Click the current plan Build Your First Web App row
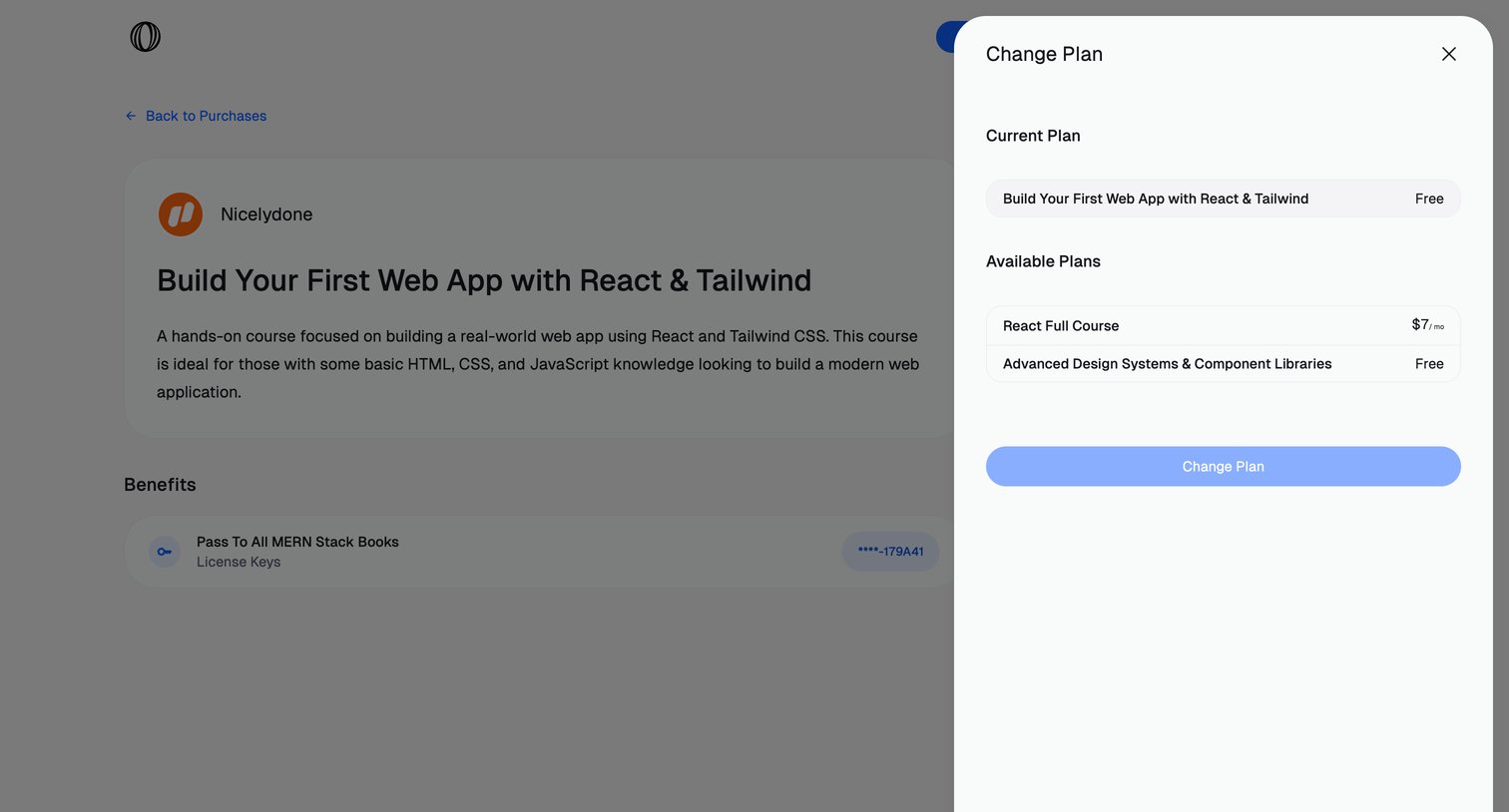Viewport: 1509px width, 812px height. 1224,199
